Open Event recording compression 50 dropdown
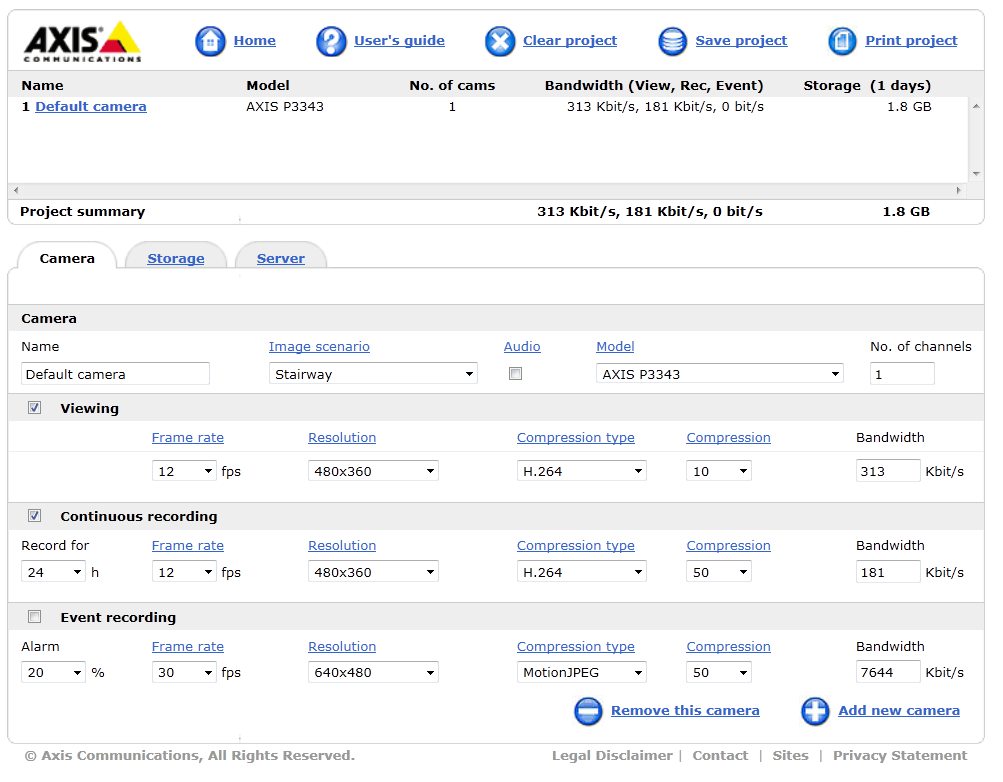 pyautogui.click(x=719, y=672)
